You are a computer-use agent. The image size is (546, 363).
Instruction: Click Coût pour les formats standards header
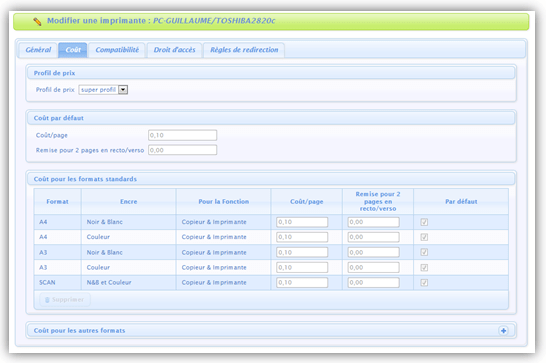coord(271,179)
